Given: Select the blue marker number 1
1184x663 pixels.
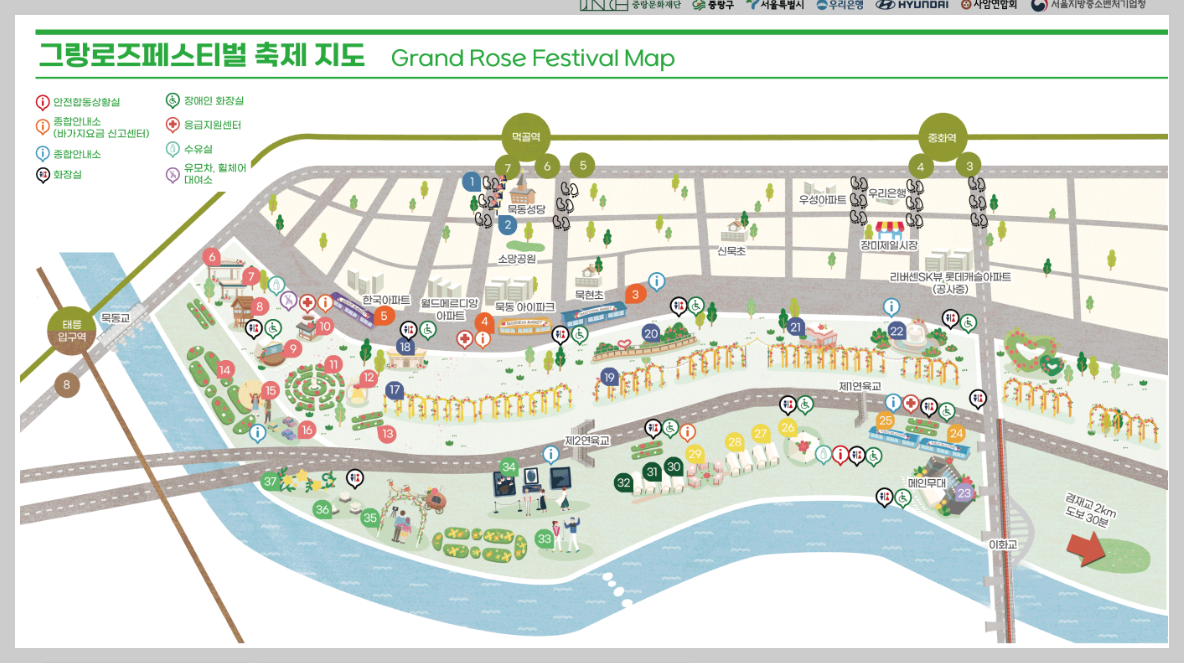Looking at the screenshot, I should 472,181.
